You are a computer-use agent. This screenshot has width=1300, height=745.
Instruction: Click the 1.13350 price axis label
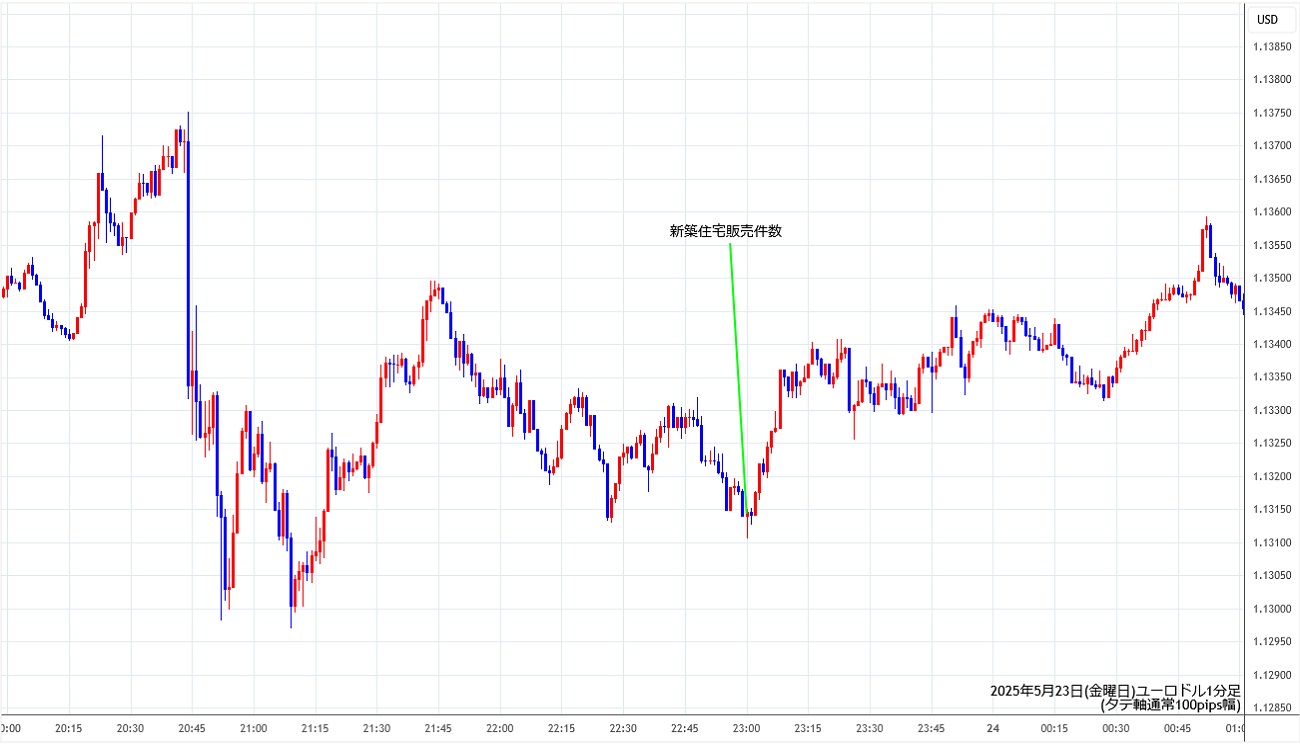coord(1271,377)
